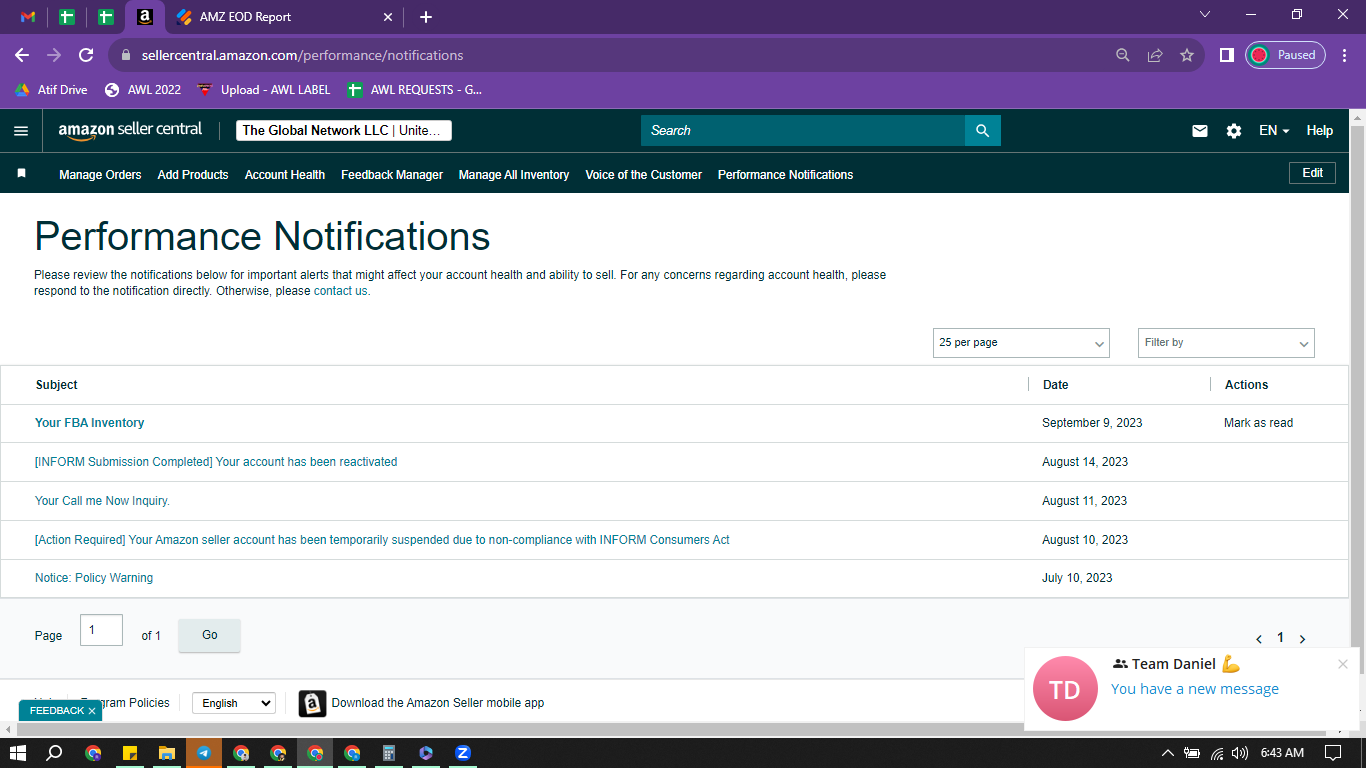Click the browser zoom magnifier icon
Image resolution: width=1366 pixels, height=768 pixels.
click(x=1123, y=55)
